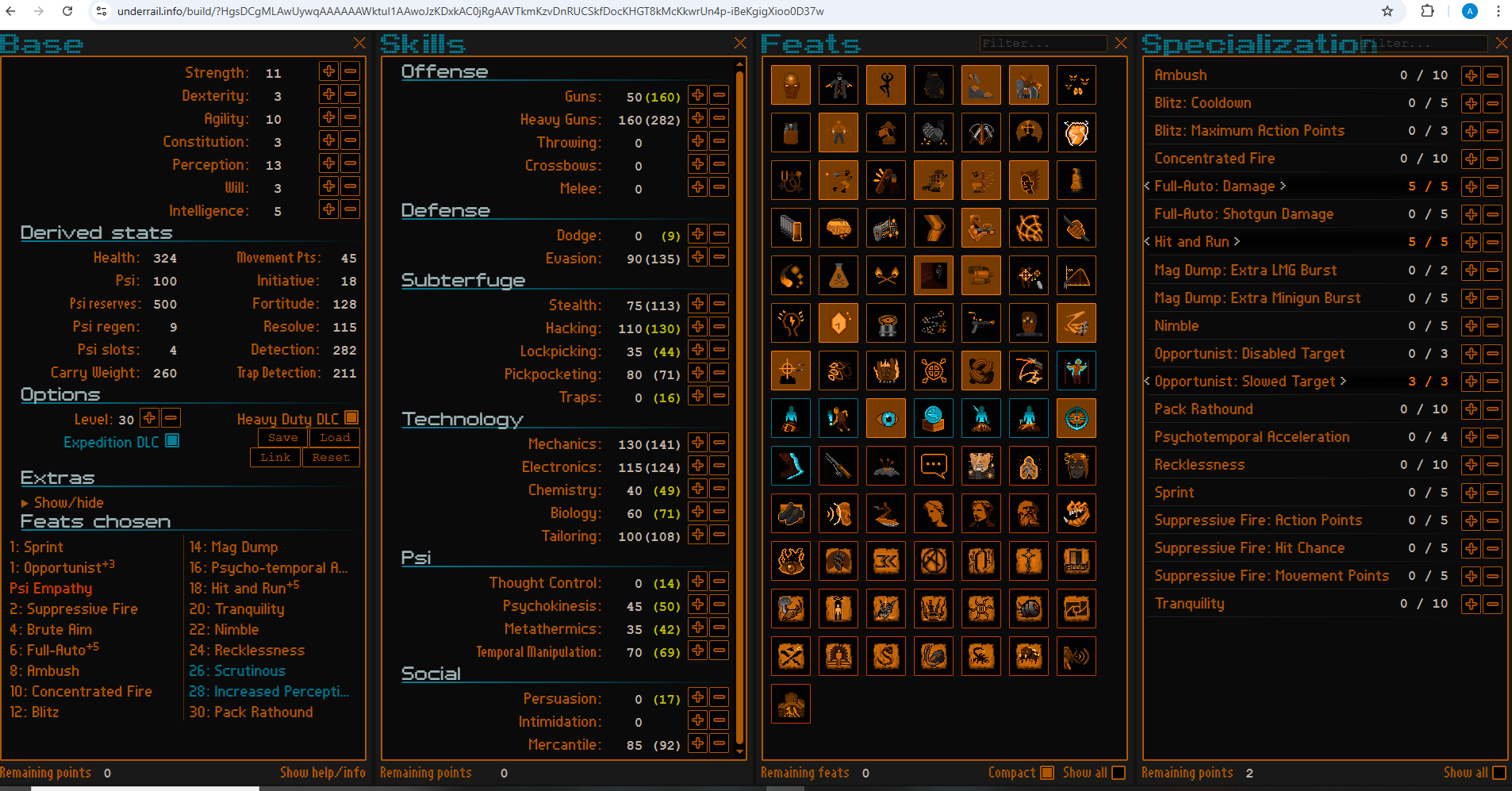
Task: Choose the crossed flaming torches feat icon
Action: coord(886,276)
